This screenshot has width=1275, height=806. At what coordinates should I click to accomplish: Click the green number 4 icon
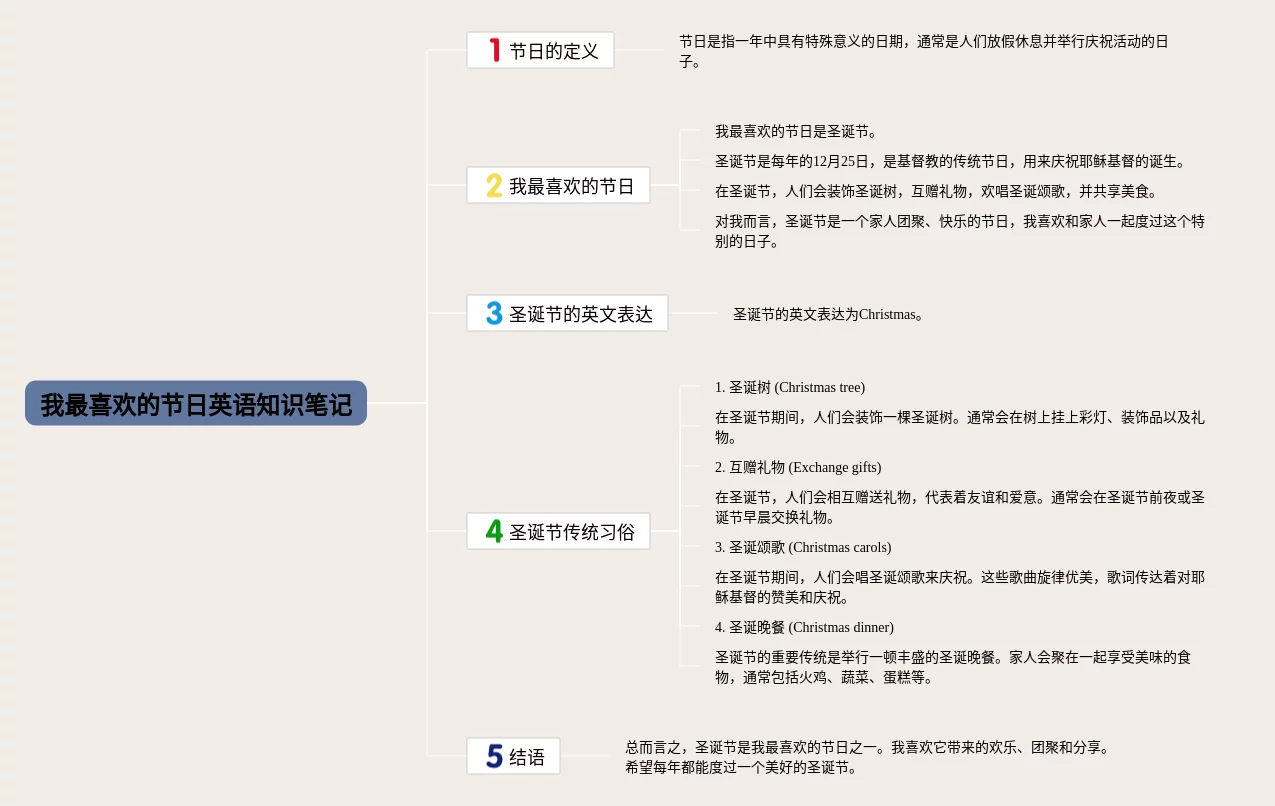point(494,531)
